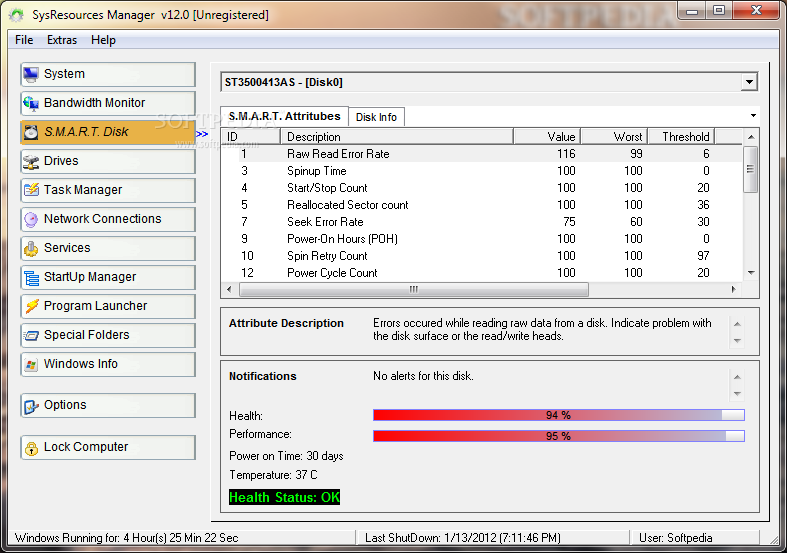Click the Special Folders icon
Screen dimensions: 787x553
(31, 335)
